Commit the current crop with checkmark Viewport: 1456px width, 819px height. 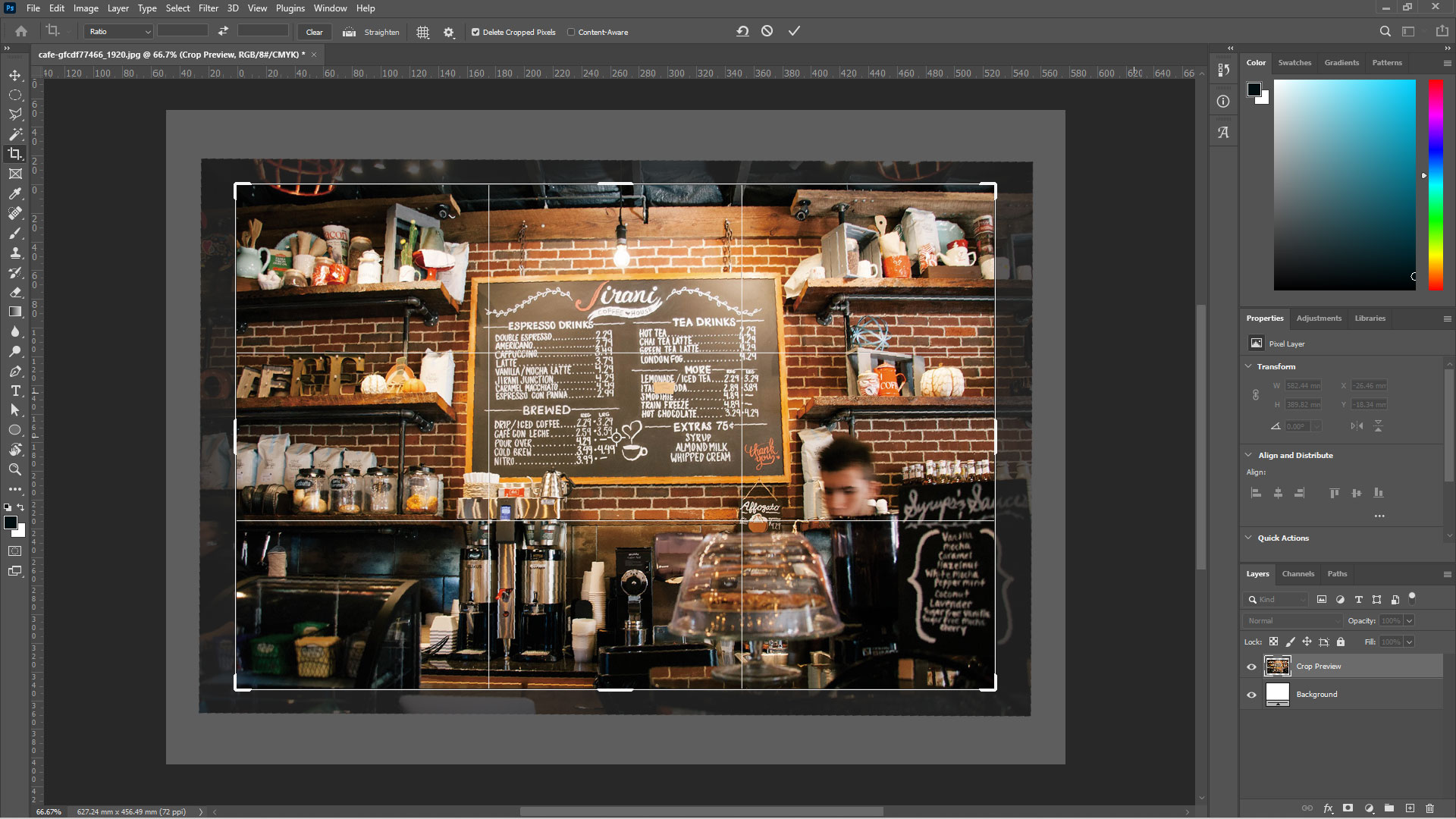pos(794,31)
